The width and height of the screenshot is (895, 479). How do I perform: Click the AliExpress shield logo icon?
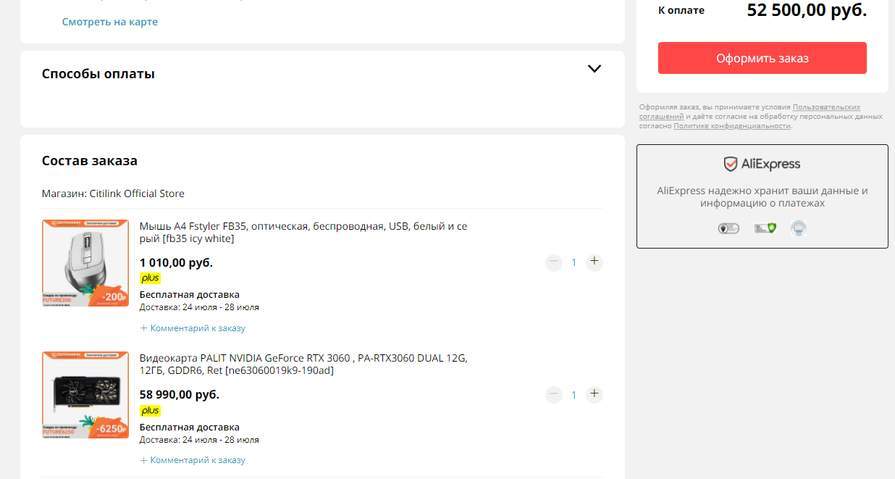point(730,164)
